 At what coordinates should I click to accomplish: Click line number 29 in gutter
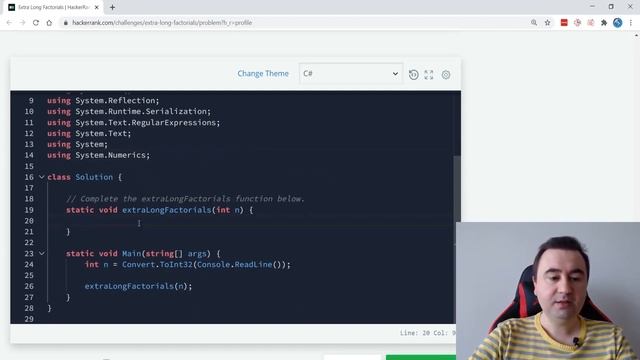tap(29, 319)
